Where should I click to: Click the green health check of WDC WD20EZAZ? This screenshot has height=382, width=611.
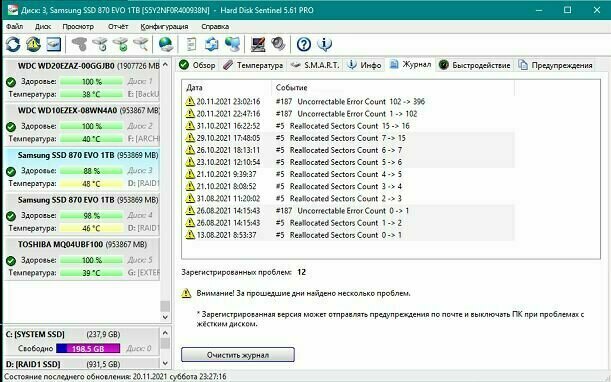pos(11,82)
